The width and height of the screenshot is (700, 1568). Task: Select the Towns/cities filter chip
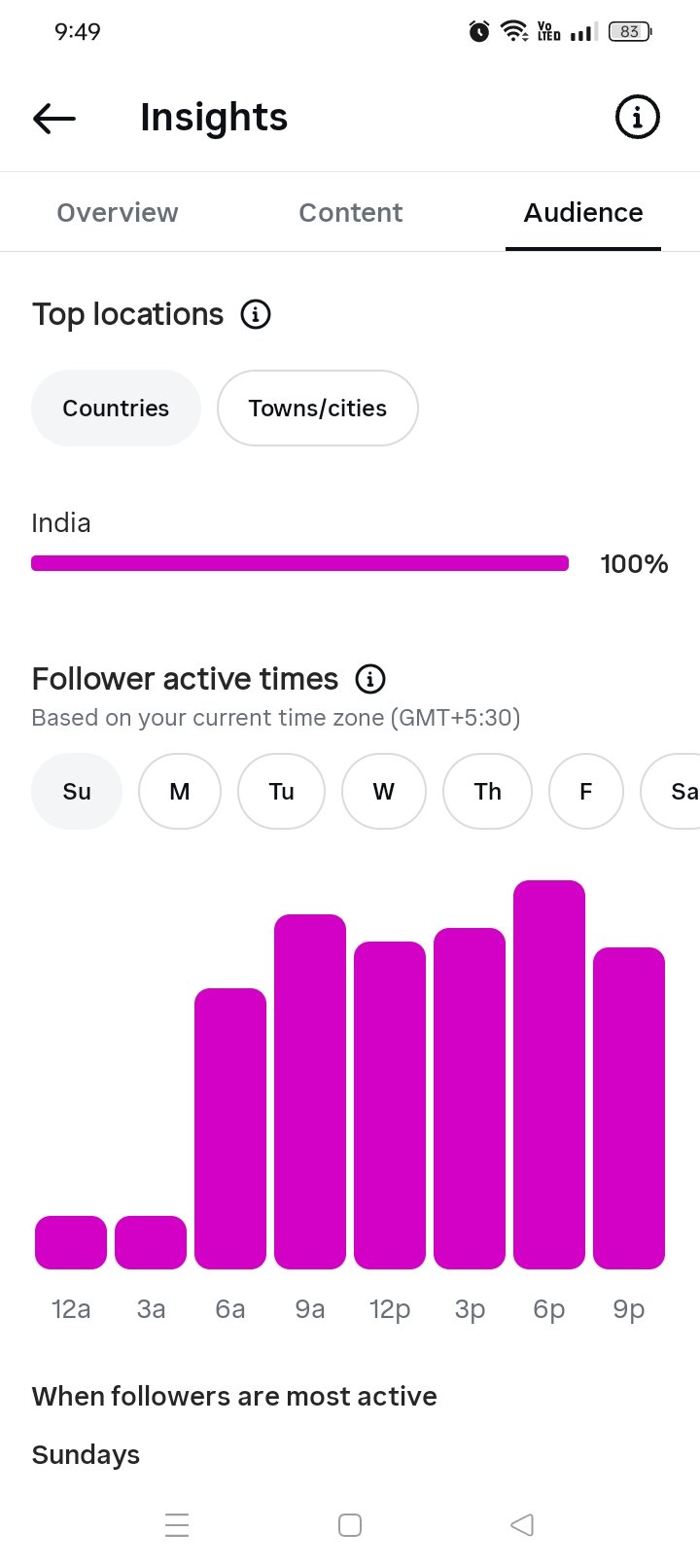pos(318,408)
